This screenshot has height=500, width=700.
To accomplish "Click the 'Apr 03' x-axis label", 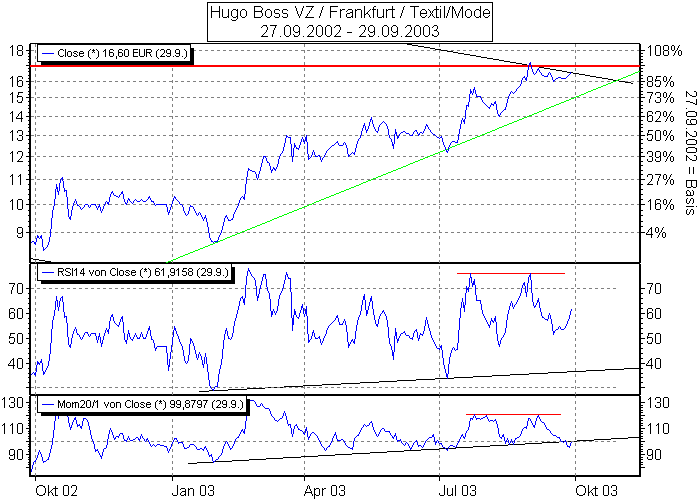I will tap(325, 491).
